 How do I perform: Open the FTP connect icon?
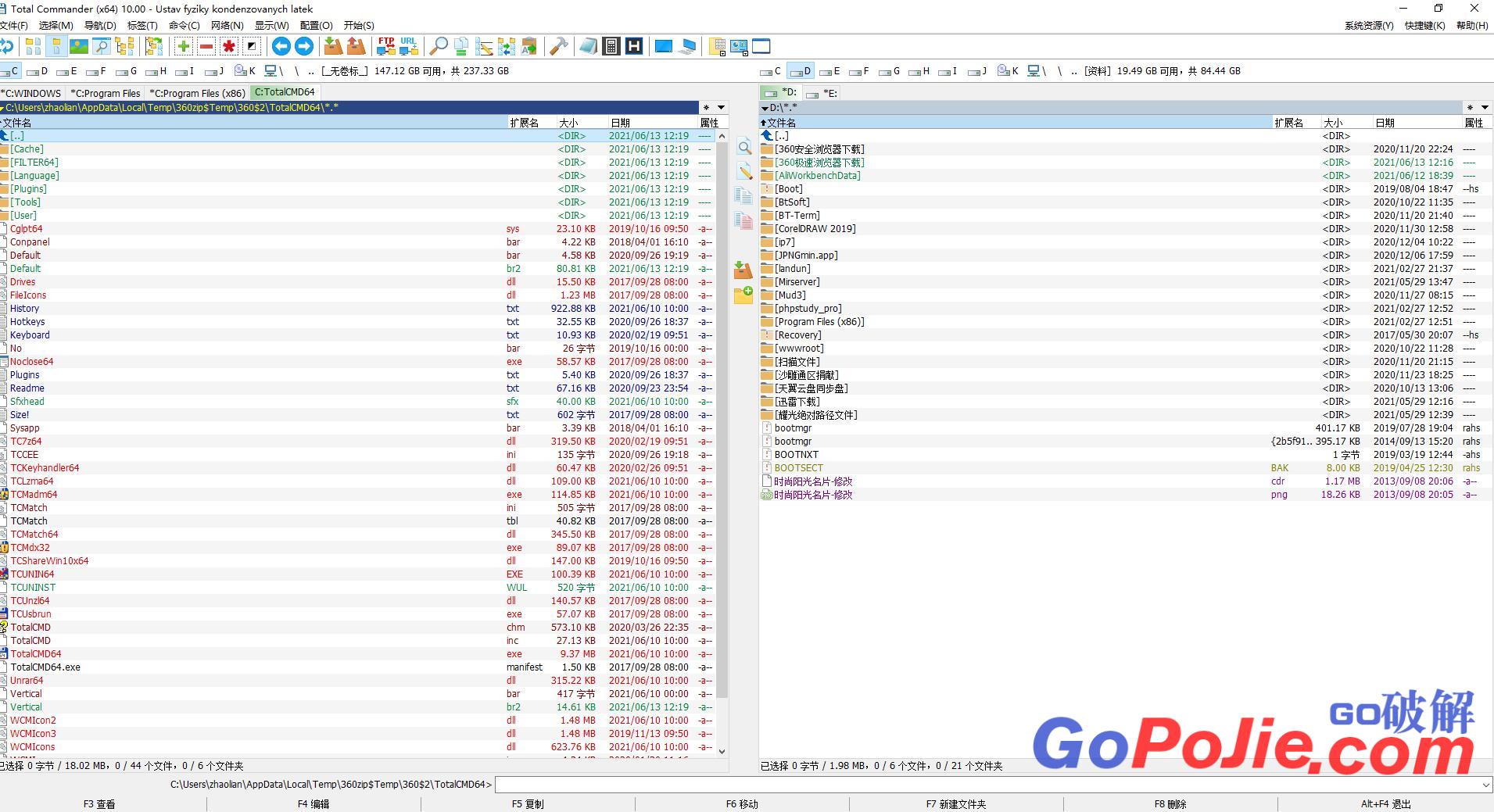(x=385, y=47)
